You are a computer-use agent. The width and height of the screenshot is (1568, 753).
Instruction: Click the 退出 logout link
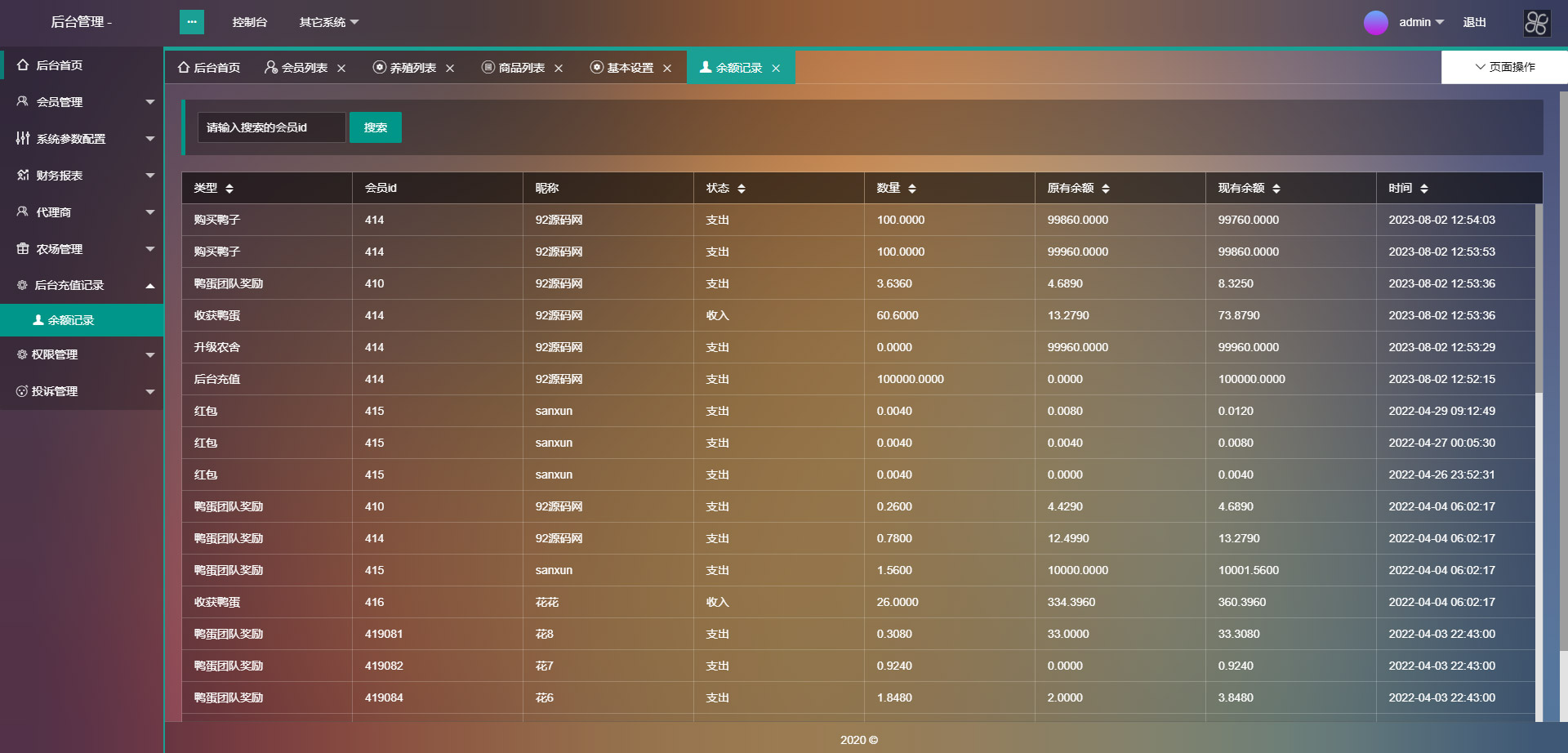click(1474, 22)
